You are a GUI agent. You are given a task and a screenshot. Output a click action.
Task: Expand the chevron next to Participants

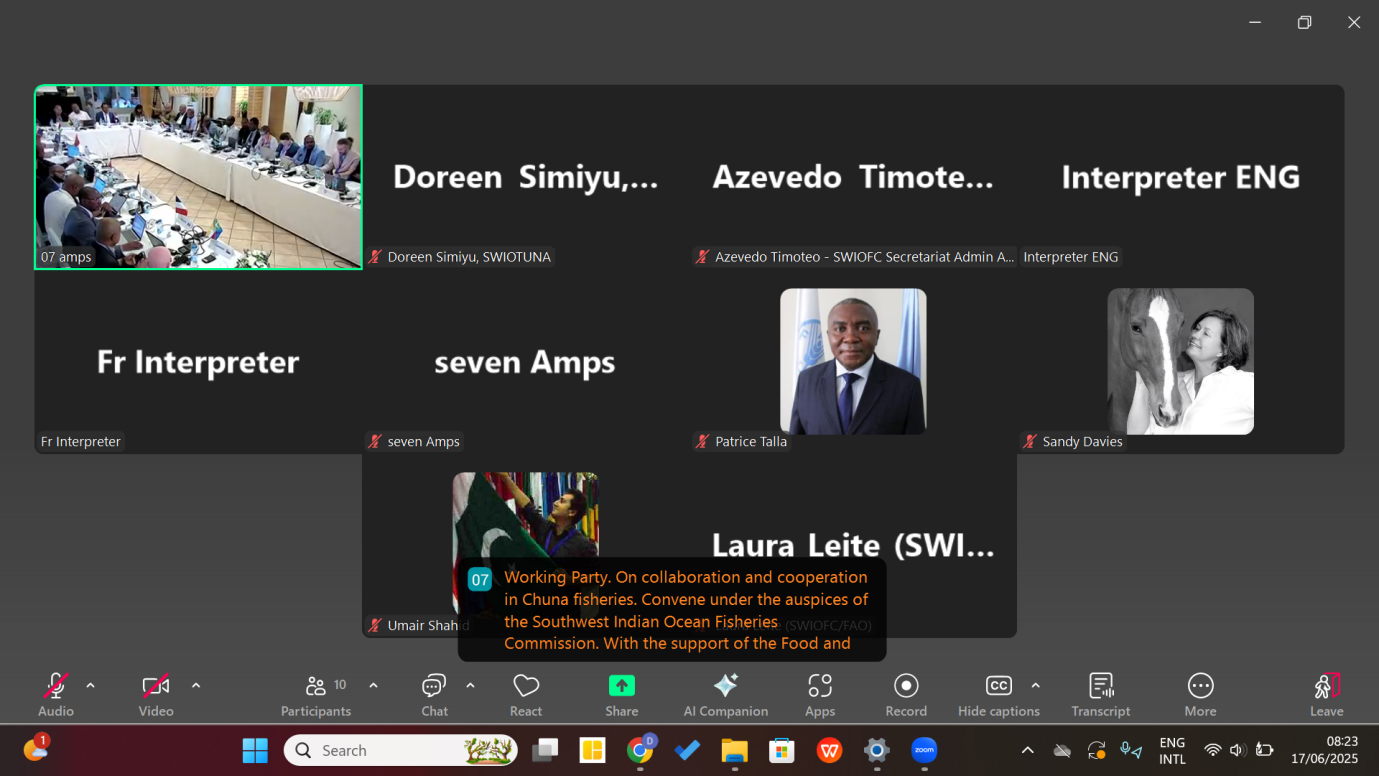pos(373,686)
